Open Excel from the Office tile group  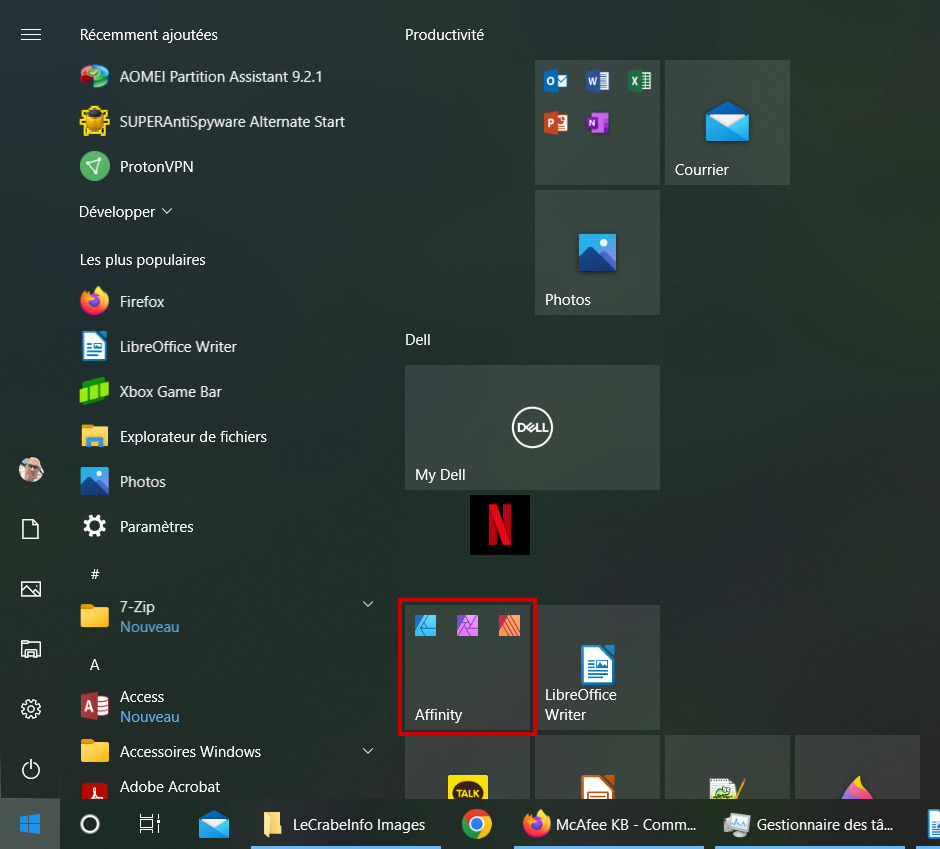[x=640, y=80]
